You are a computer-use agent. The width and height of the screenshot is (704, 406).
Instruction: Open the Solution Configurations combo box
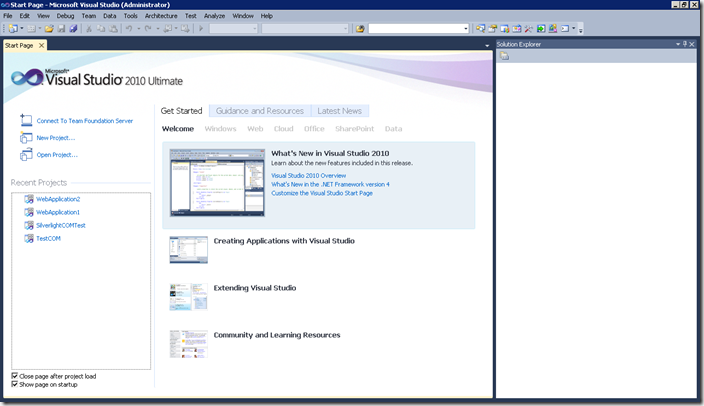click(x=233, y=29)
